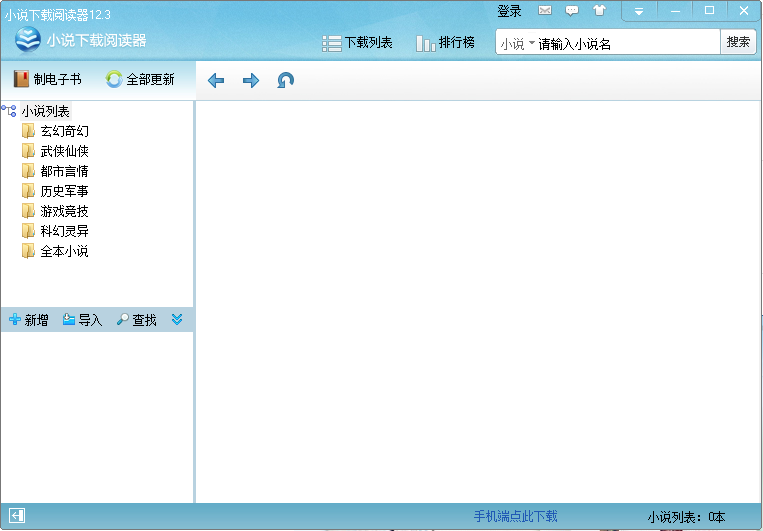Open the 排行榜 rankings

(x=445, y=43)
